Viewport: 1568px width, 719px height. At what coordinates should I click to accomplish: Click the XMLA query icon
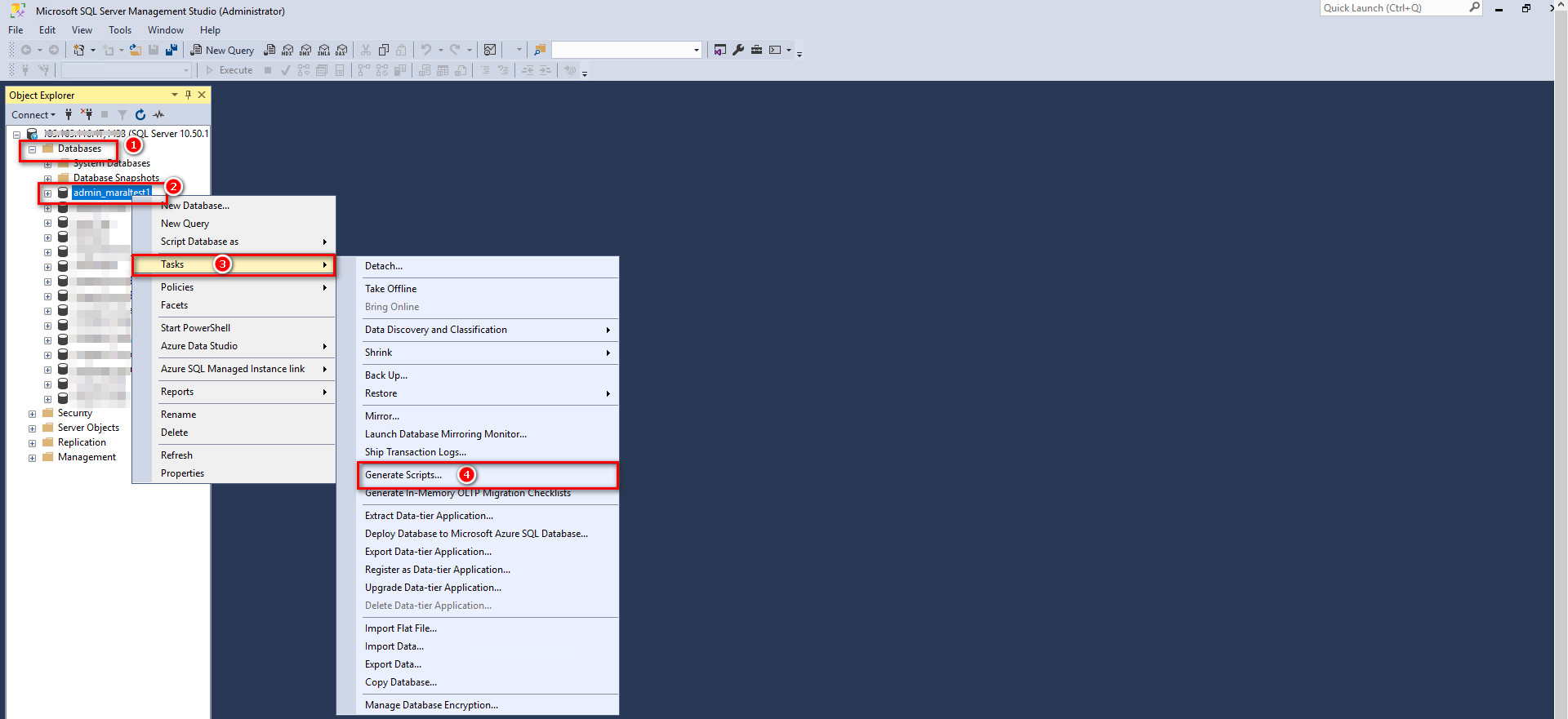323,50
